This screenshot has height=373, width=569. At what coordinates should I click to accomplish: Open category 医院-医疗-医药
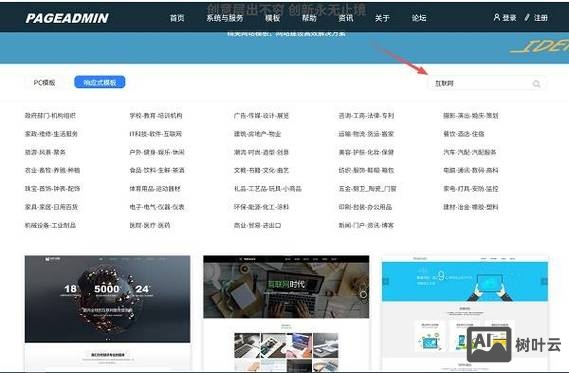[150, 225]
